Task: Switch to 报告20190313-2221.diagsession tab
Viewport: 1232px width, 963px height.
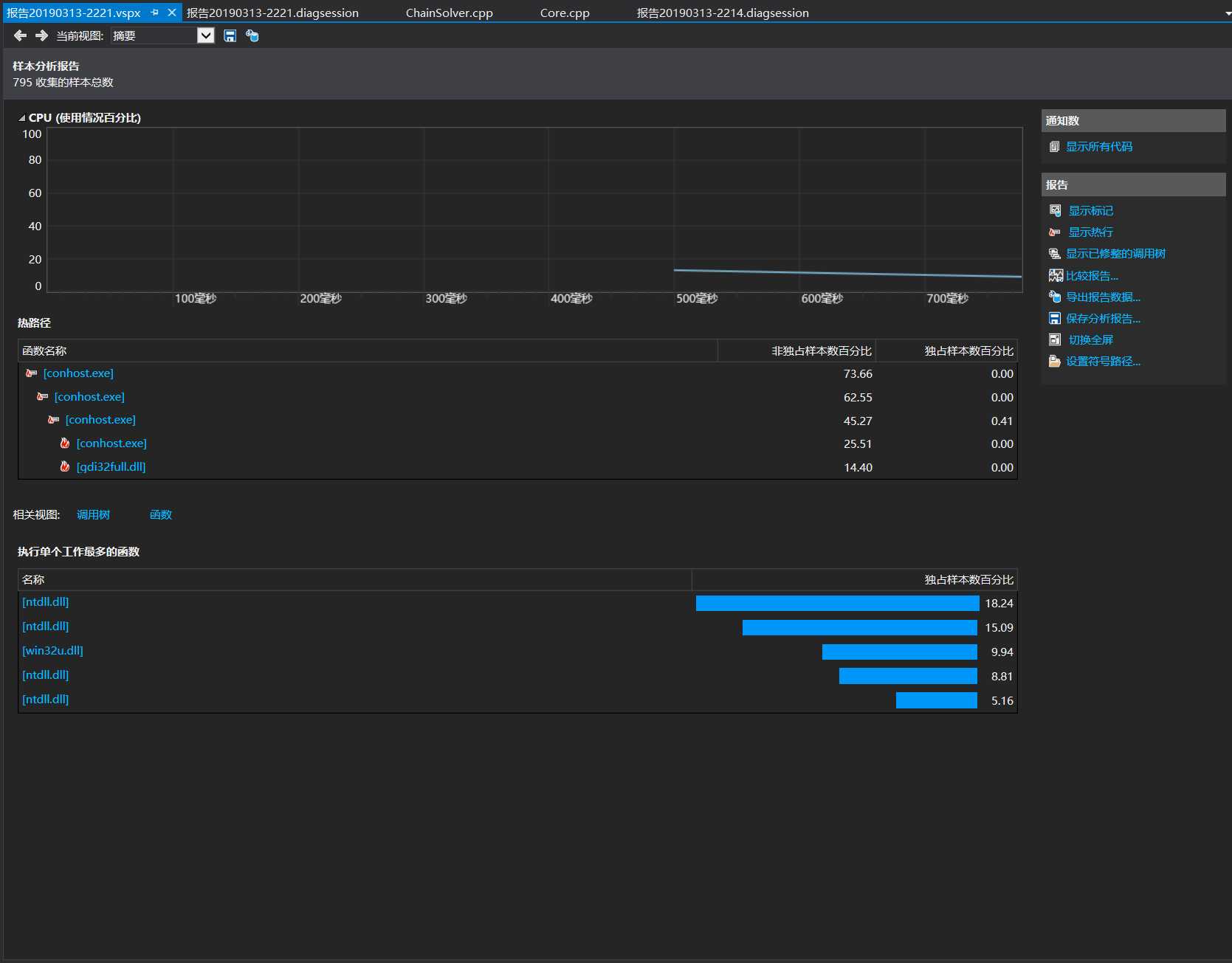Action: 272,13
